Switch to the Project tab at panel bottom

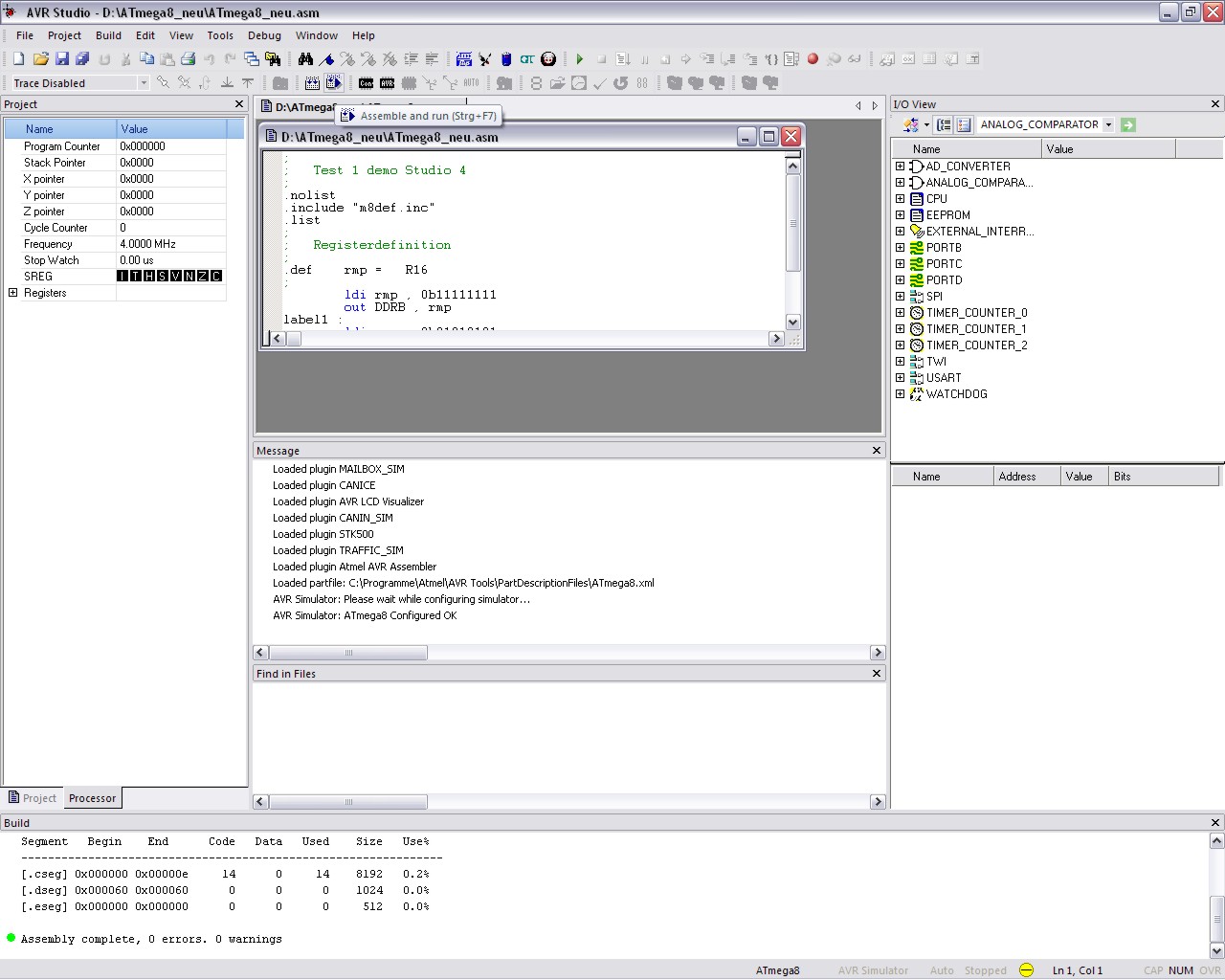(33, 798)
